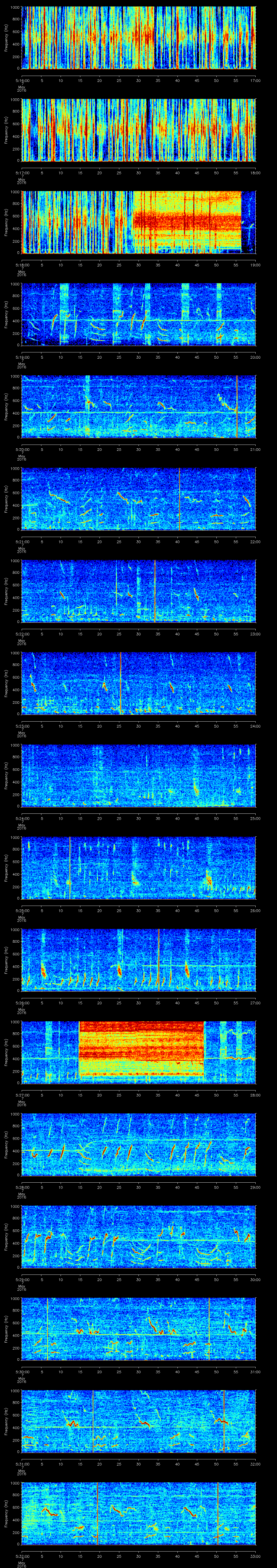Select the '5:24:00' start time label
This screenshot has width=277, height=1568.
point(22,818)
